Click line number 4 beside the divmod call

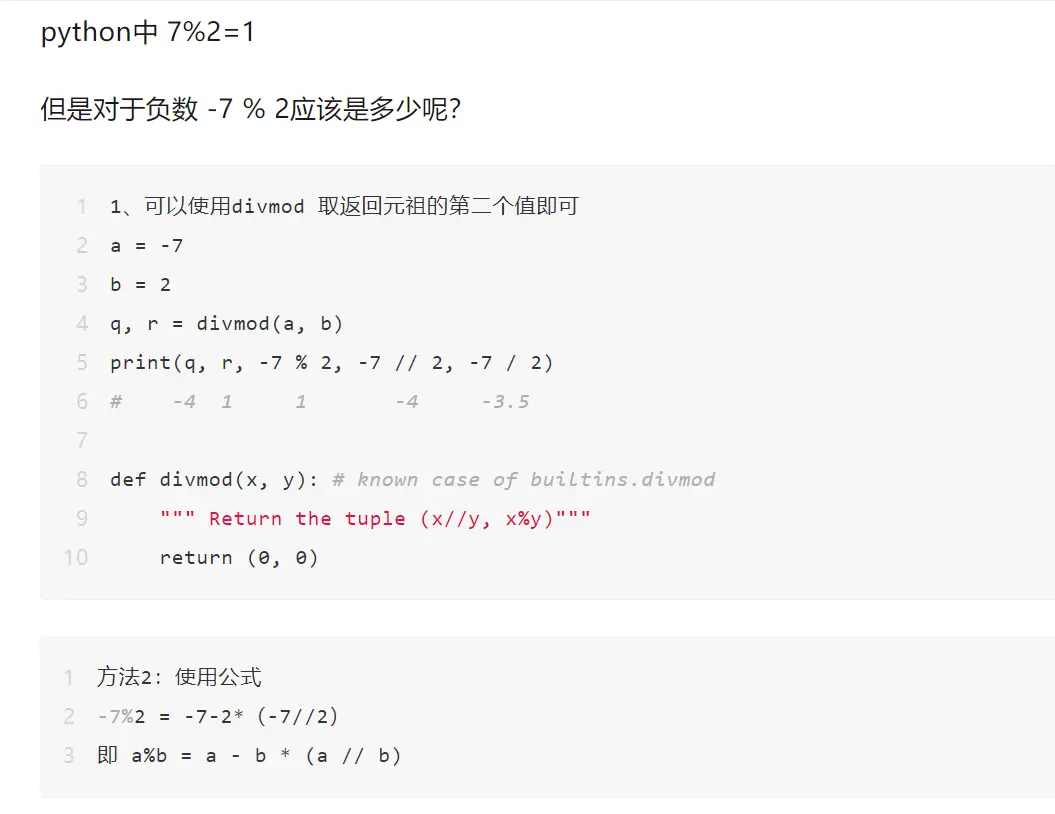(x=82, y=324)
